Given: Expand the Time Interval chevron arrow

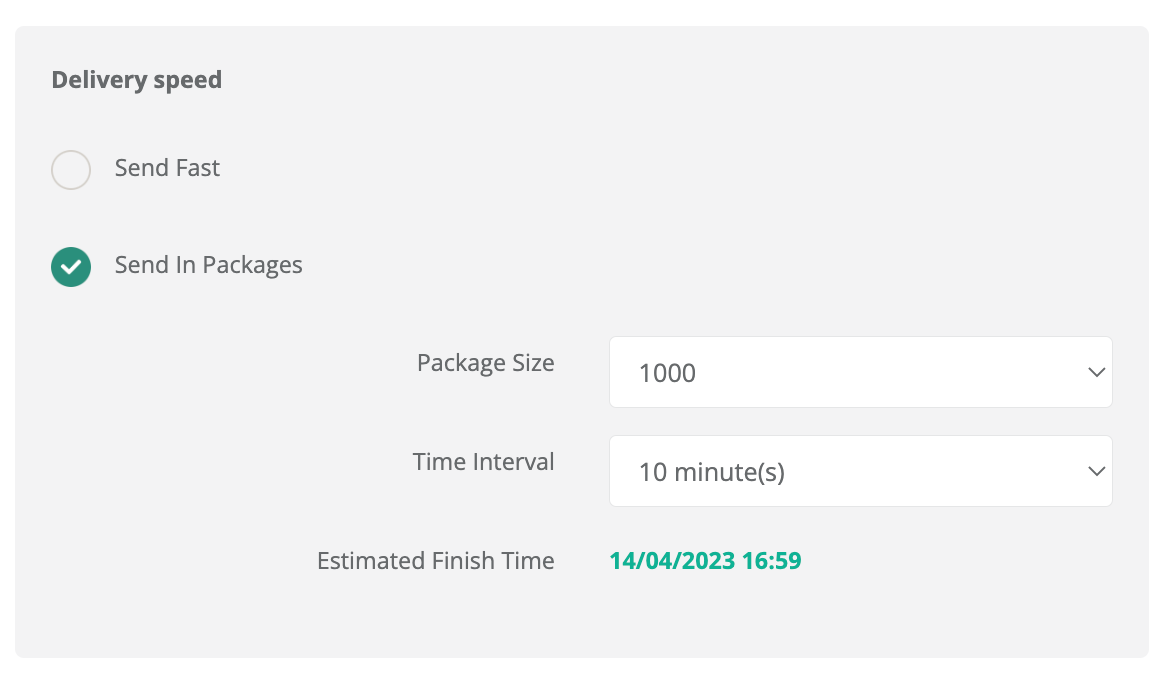Looking at the screenshot, I should (x=1095, y=471).
